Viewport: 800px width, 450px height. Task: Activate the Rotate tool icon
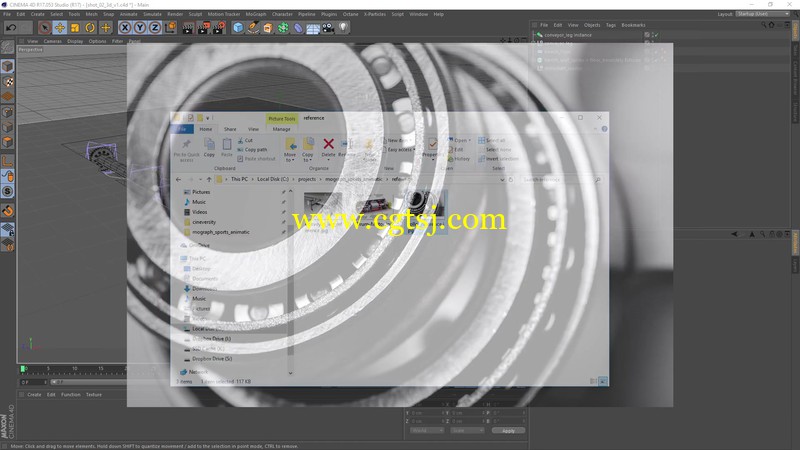pos(90,28)
